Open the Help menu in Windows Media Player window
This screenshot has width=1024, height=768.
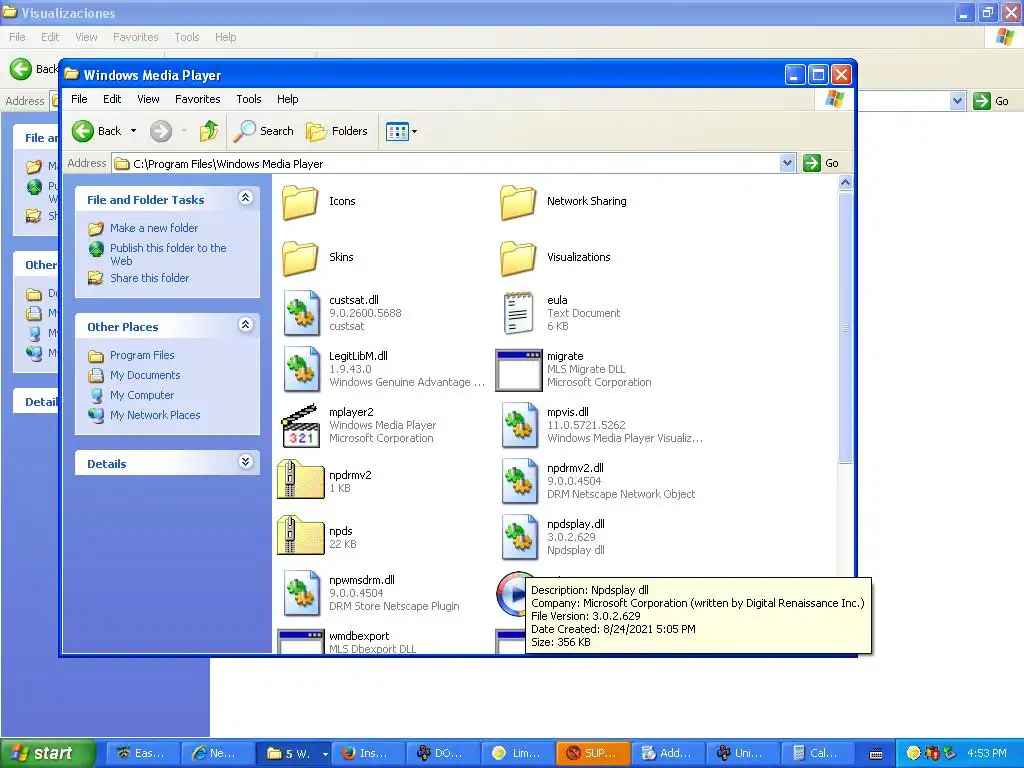click(x=287, y=99)
